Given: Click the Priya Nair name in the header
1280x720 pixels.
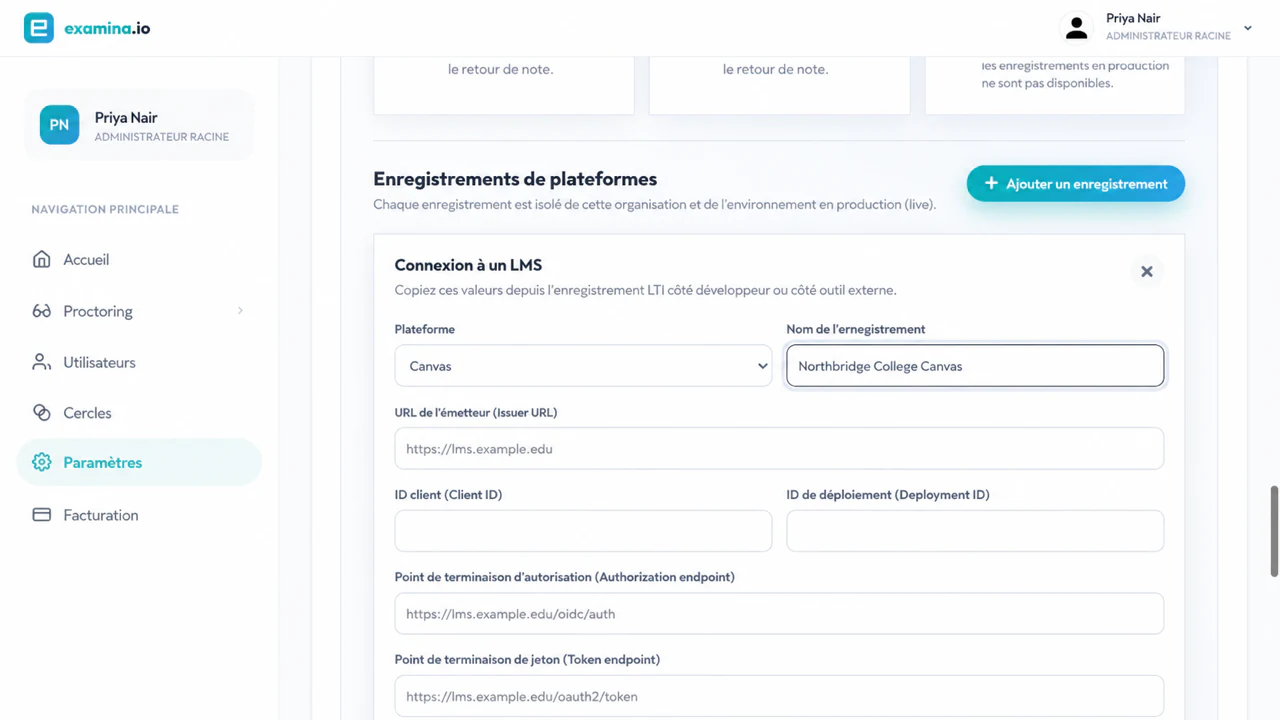Looking at the screenshot, I should 1133,18.
